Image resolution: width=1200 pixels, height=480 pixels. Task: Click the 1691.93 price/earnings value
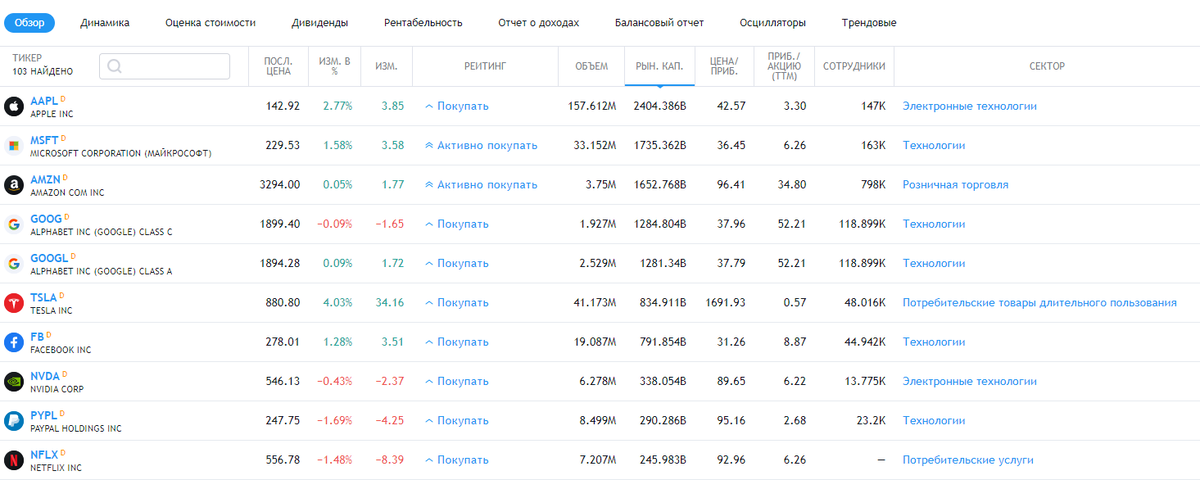click(725, 303)
